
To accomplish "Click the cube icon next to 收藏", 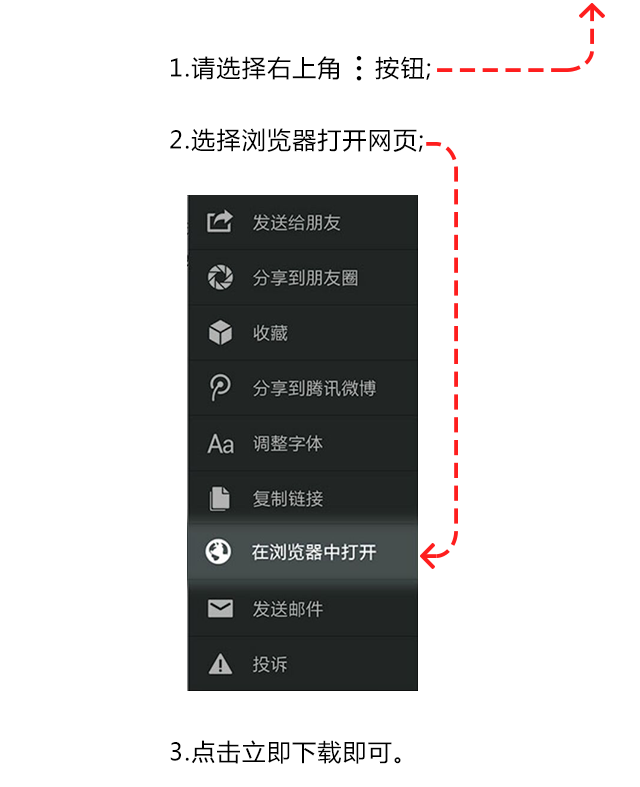I will point(220,332).
